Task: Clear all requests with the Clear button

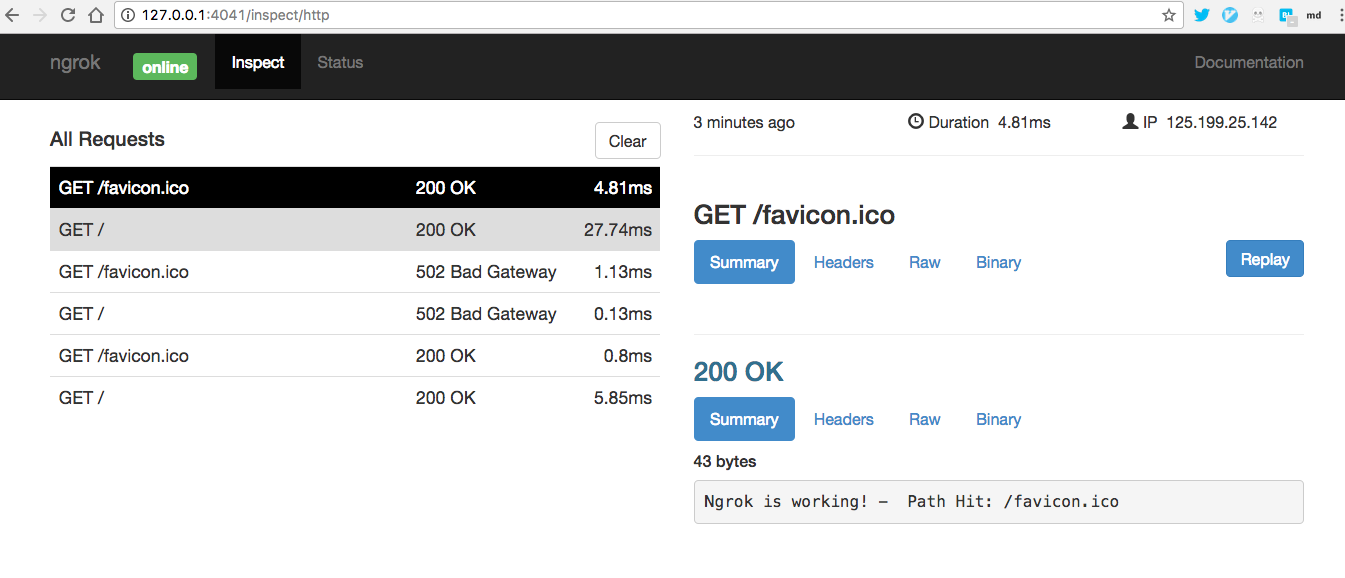Action: tap(627, 141)
